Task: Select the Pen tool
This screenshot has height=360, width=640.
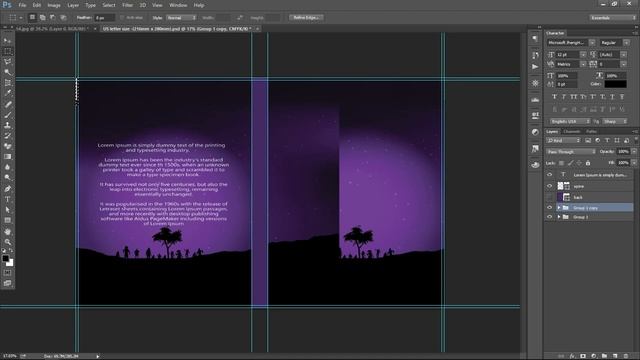Action: (x=7, y=189)
